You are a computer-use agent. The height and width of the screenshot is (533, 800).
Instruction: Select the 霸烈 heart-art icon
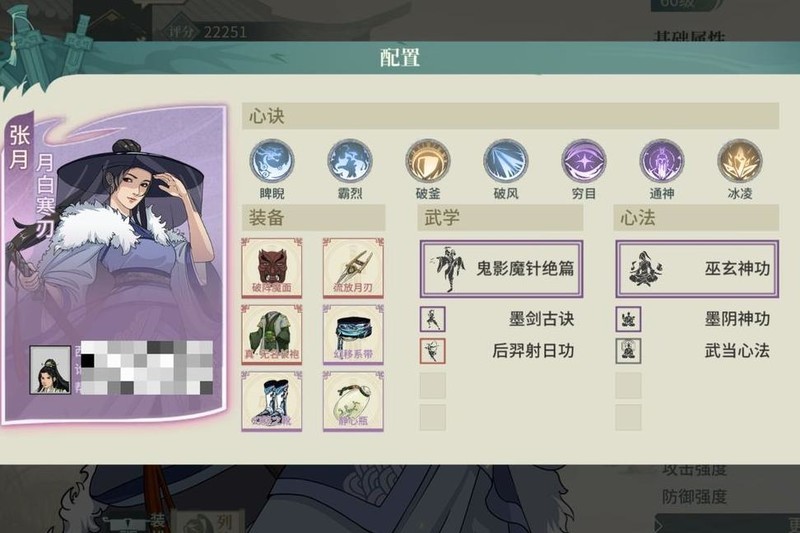(x=350, y=162)
